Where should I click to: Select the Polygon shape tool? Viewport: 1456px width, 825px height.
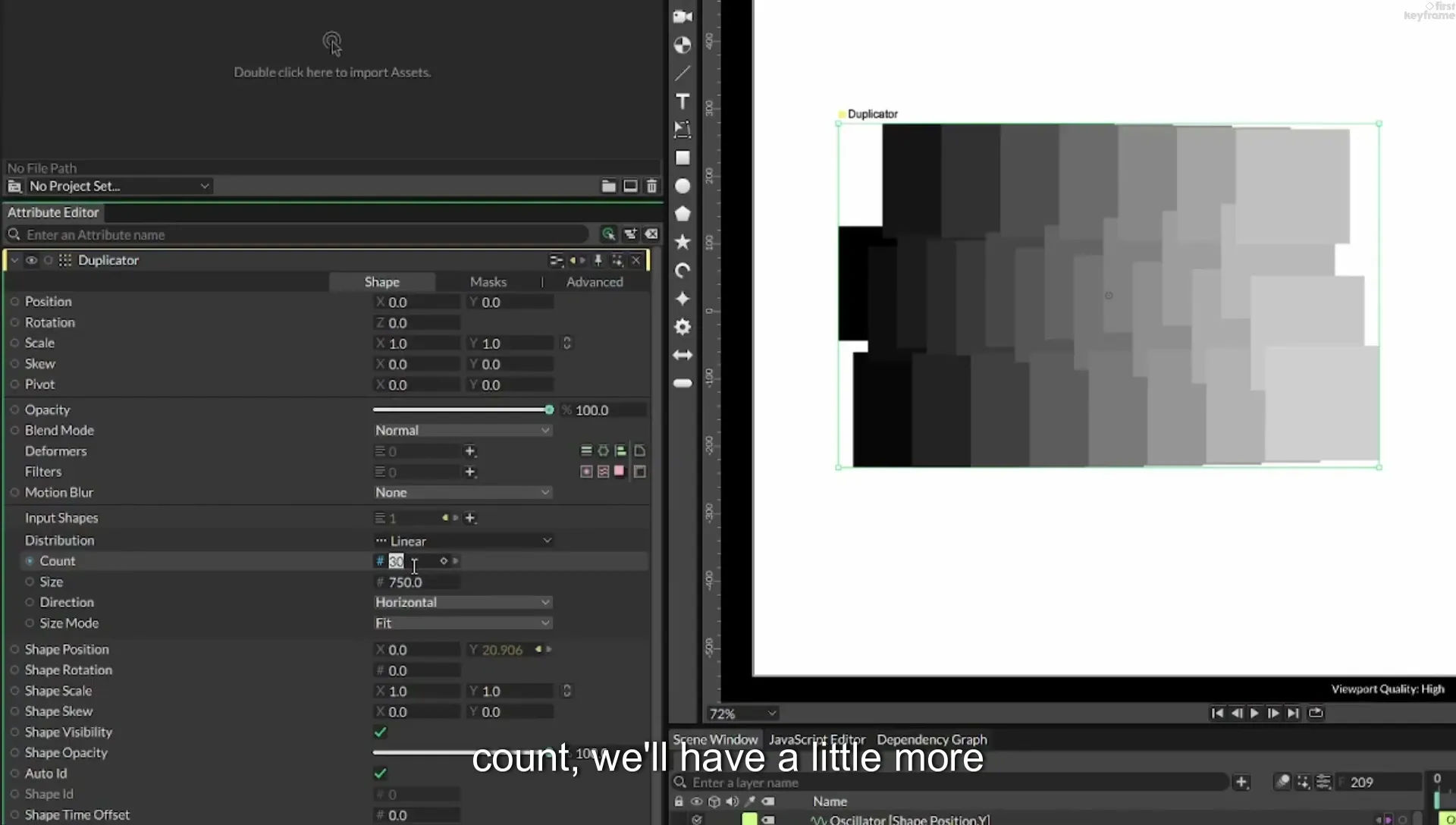[x=682, y=214]
